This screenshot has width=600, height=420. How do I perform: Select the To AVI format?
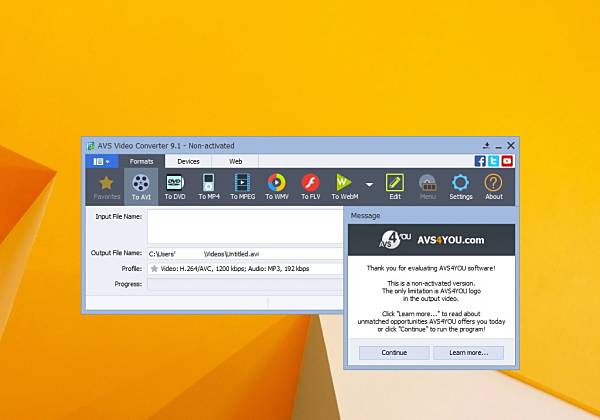pos(141,187)
